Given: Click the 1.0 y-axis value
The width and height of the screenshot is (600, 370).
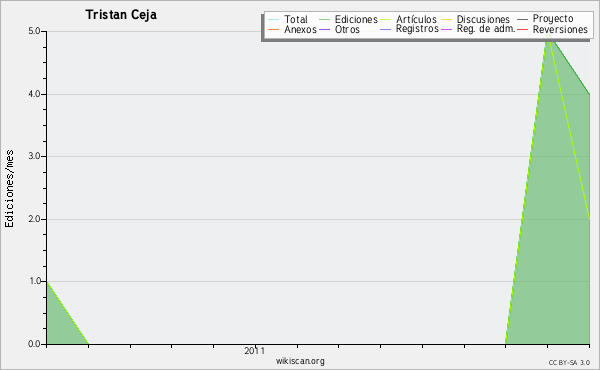Looking at the screenshot, I should point(34,281).
